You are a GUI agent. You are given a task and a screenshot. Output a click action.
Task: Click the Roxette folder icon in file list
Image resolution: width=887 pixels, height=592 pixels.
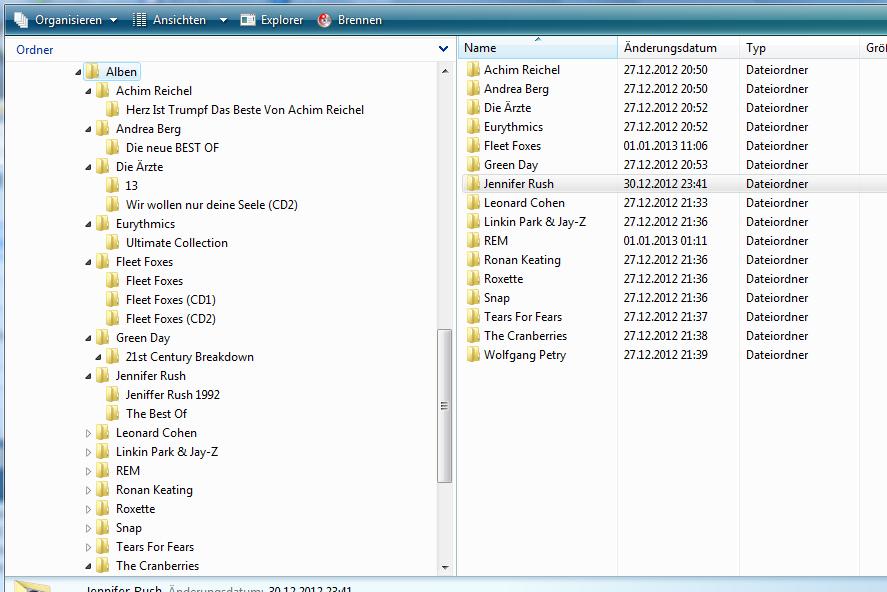coord(473,279)
